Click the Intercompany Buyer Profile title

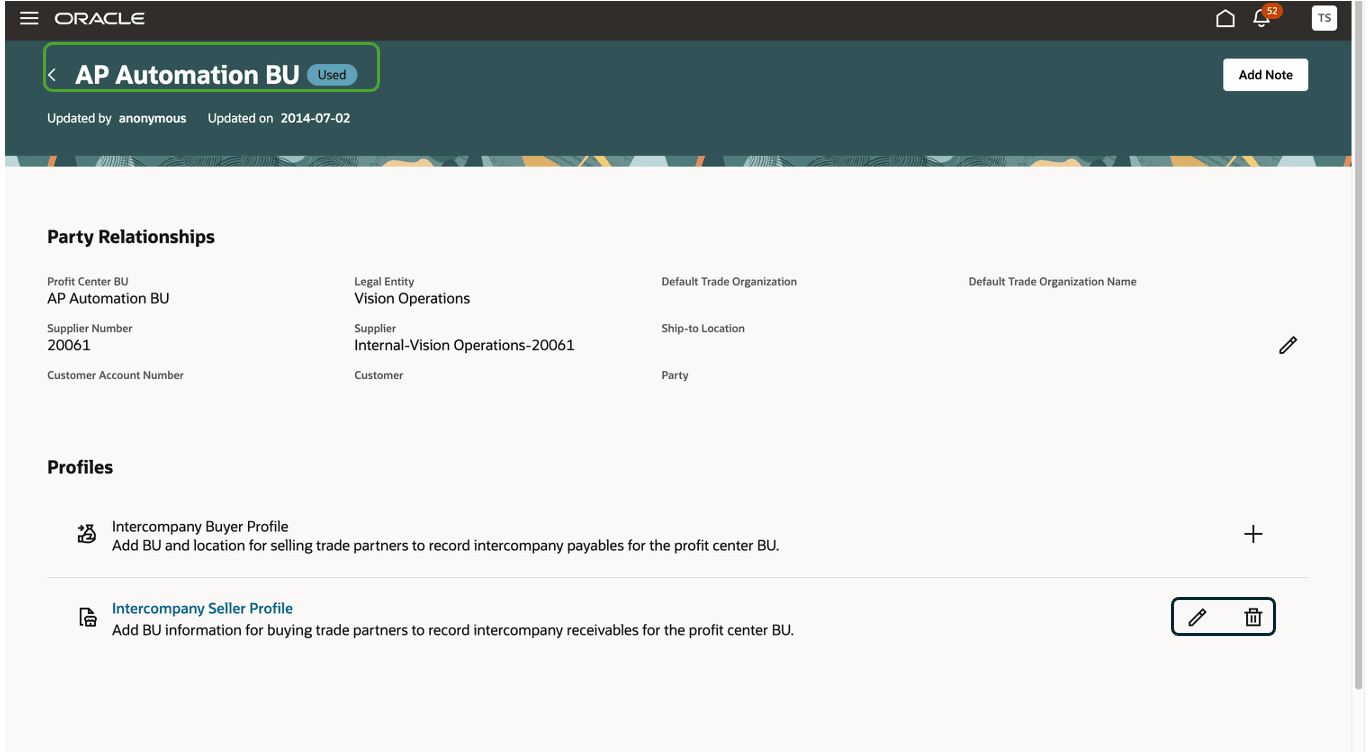coord(200,526)
